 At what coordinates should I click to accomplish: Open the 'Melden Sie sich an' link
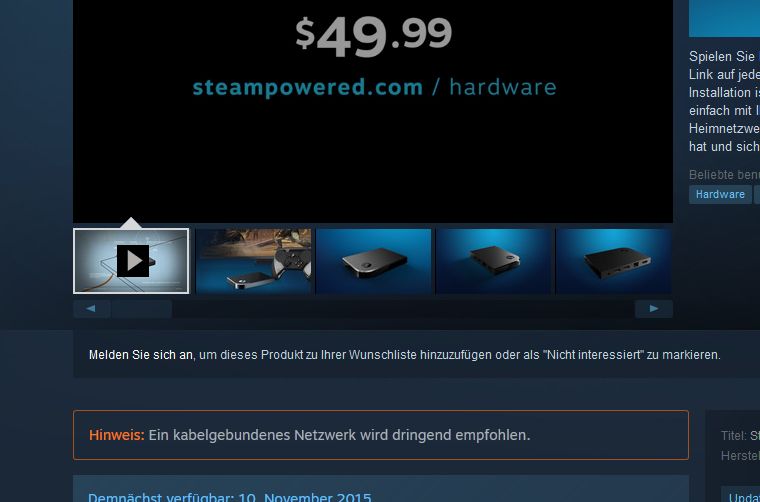(x=141, y=355)
